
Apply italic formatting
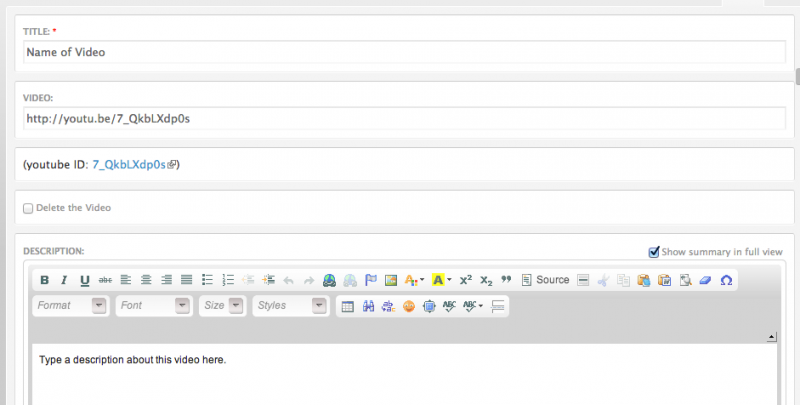point(64,280)
